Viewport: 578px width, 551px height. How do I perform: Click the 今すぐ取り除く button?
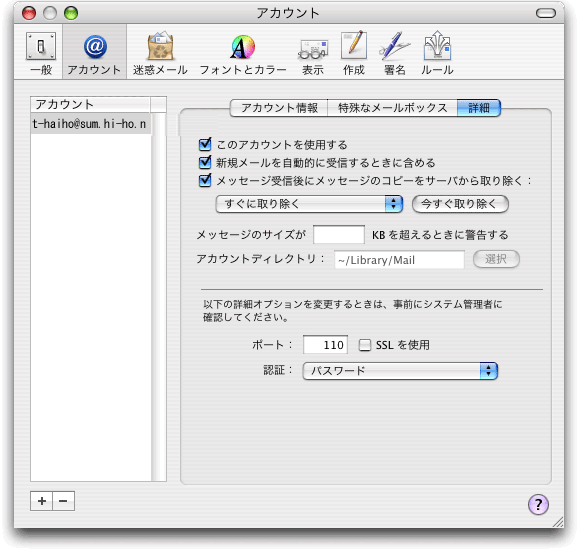tap(460, 204)
